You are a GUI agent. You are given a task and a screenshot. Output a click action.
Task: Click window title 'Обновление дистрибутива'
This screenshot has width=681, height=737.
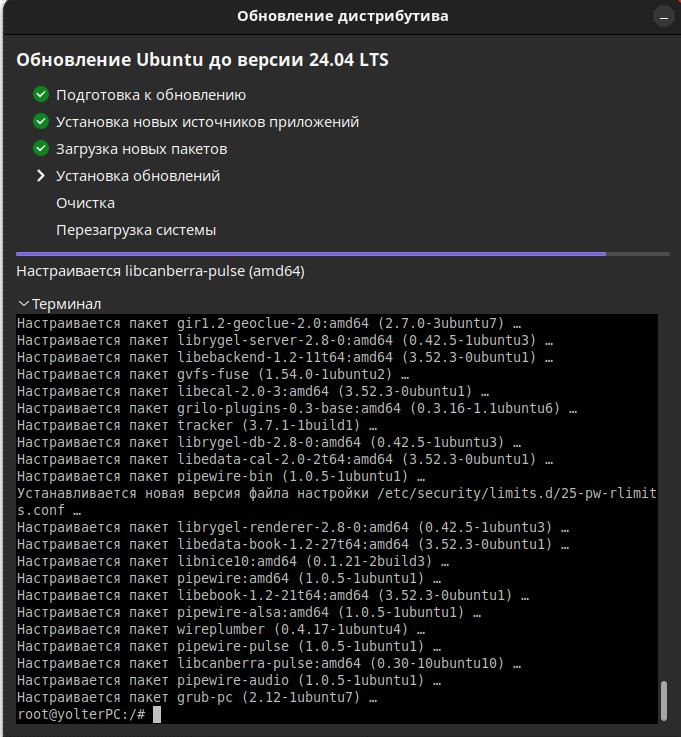pos(343,16)
